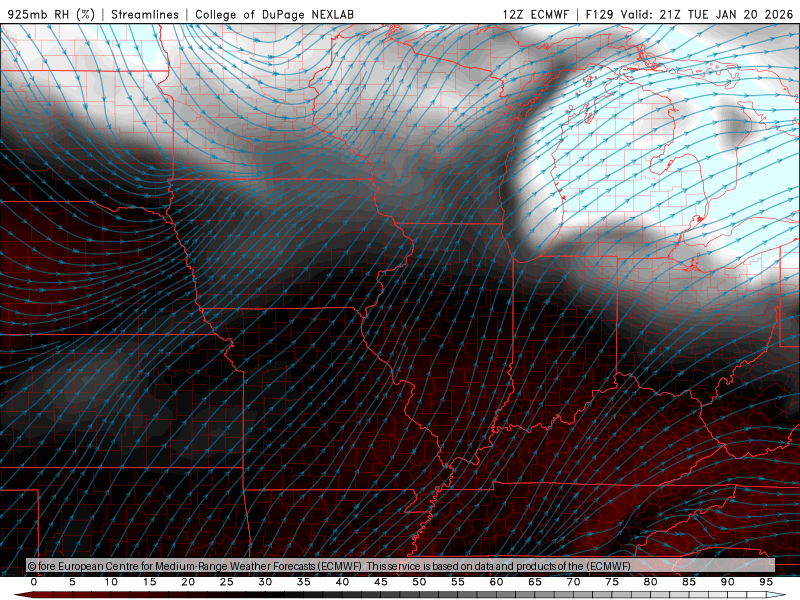Click the ECMWF copyright notice banner

(x=401, y=565)
